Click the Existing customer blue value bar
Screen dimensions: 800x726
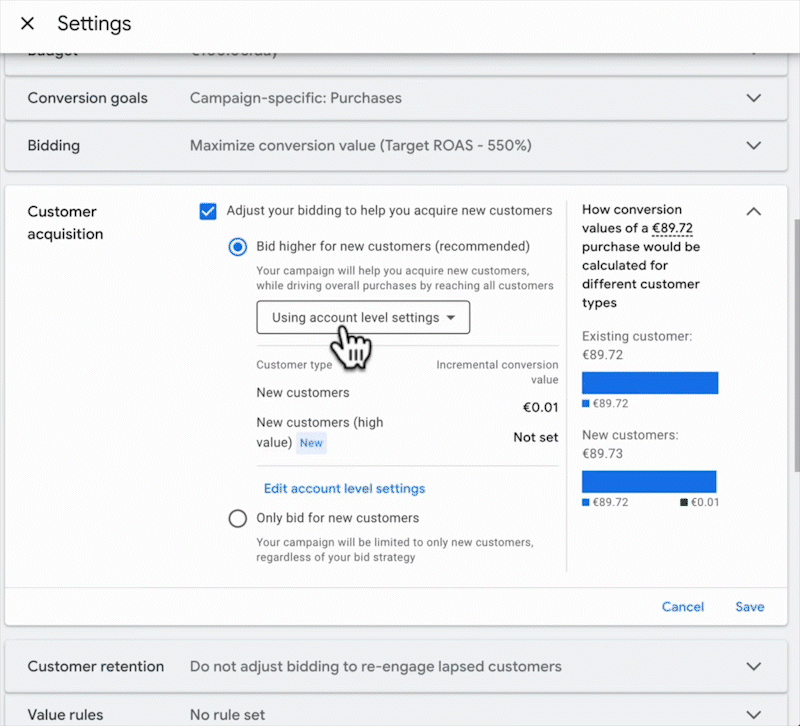tap(650, 383)
